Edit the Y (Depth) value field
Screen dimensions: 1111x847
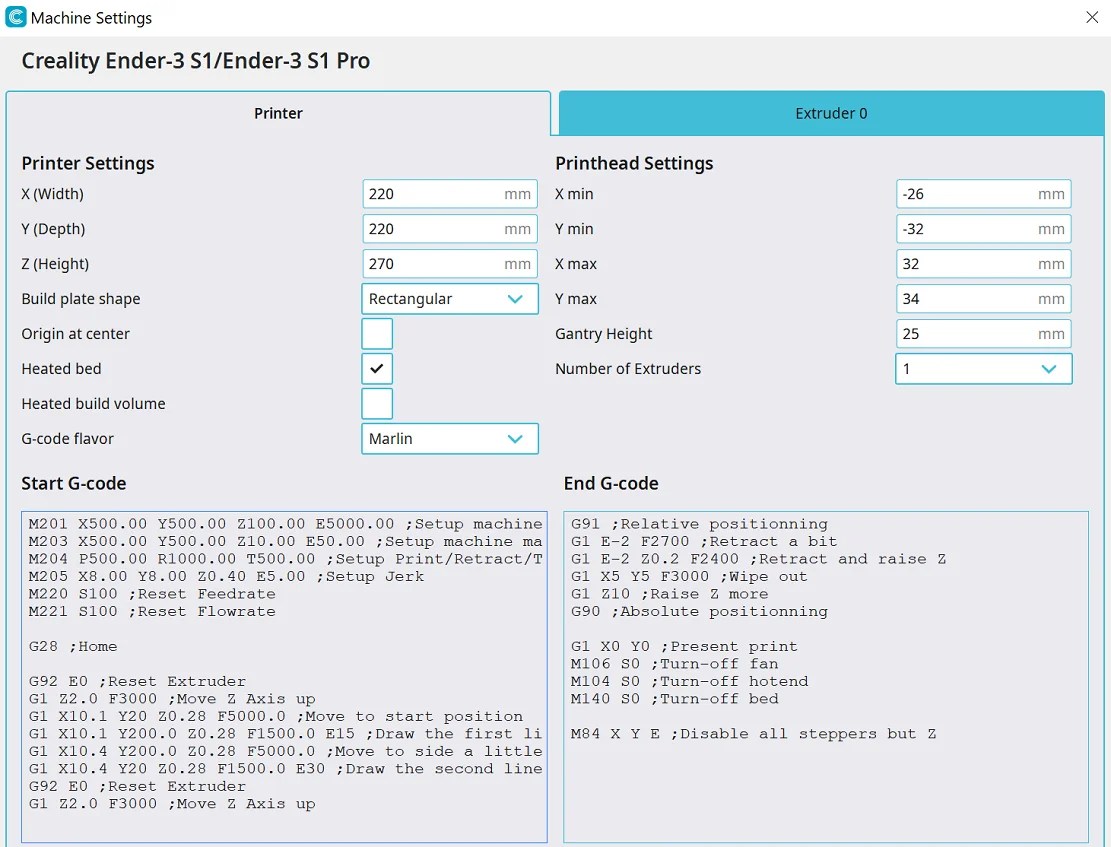(x=450, y=229)
